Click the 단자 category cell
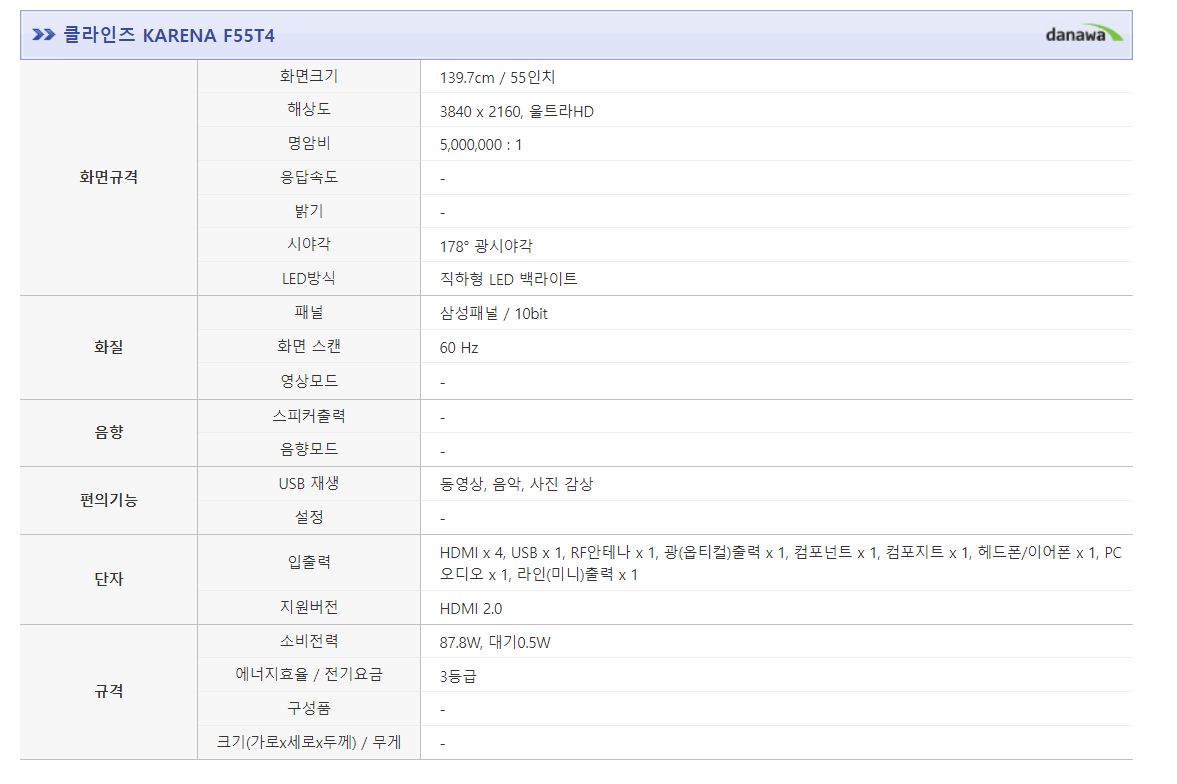Image resolution: width=1177 pixels, height=784 pixels. coord(109,579)
